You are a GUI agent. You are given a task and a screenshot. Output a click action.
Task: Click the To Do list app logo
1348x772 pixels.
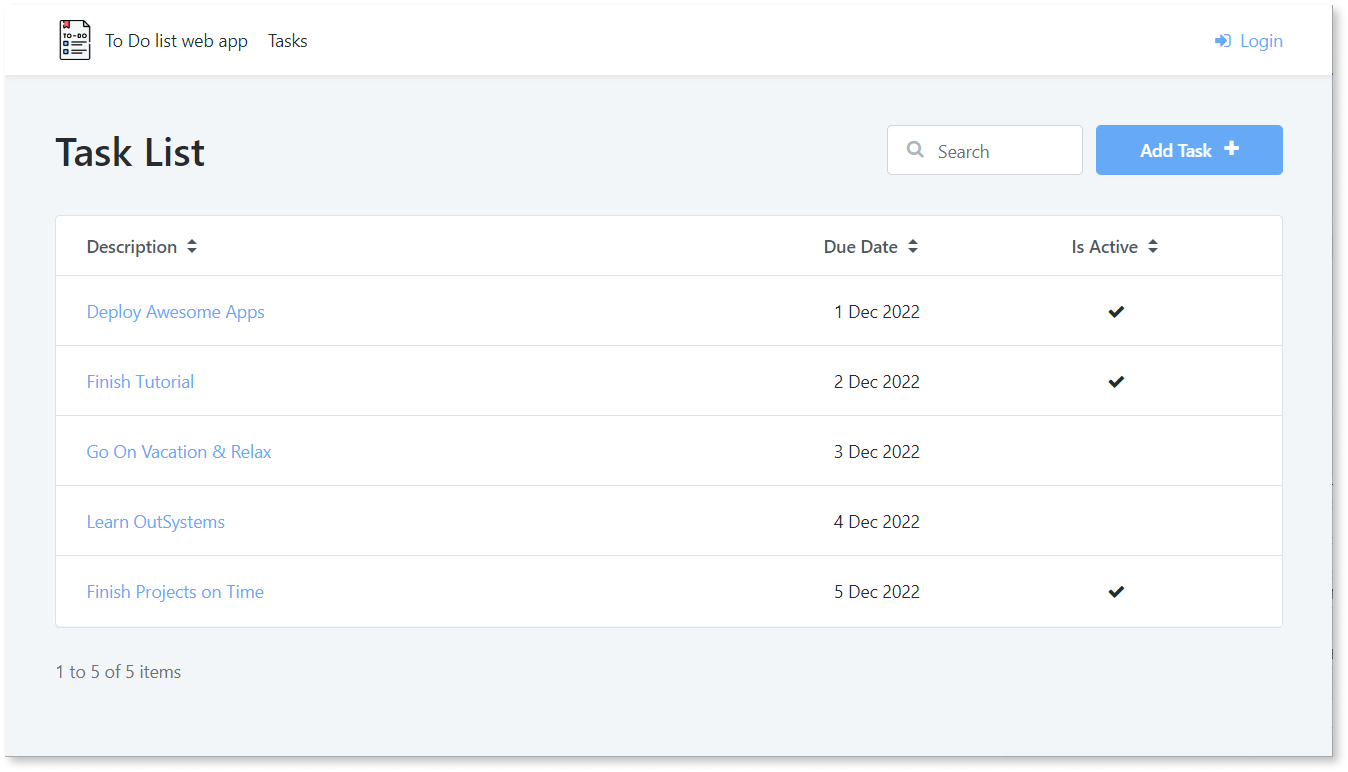point(74,40)
